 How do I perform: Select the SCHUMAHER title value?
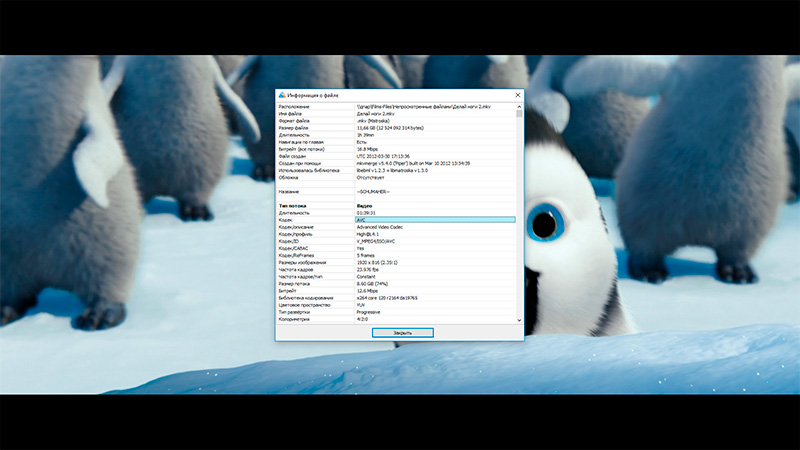[x=373, y=191]
